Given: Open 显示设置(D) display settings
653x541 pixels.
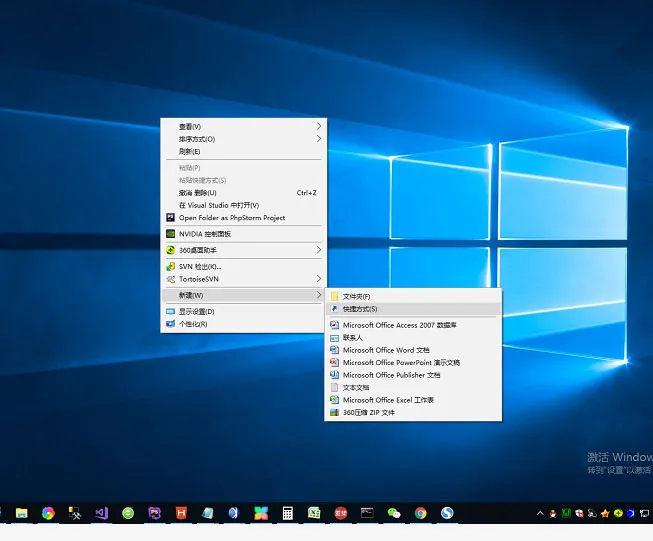Looking at the screenshot, I should 196,311.
